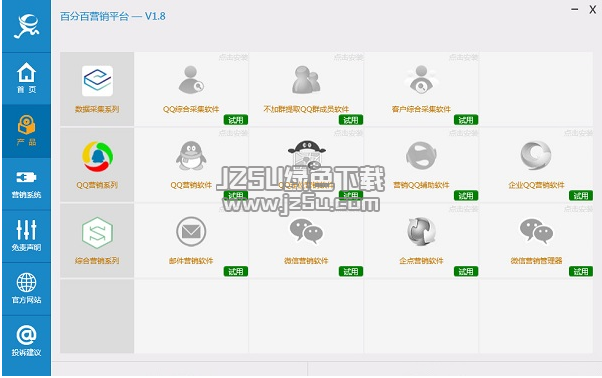
Task: Click the running figure logo at top-left
Action: [26, 26]
